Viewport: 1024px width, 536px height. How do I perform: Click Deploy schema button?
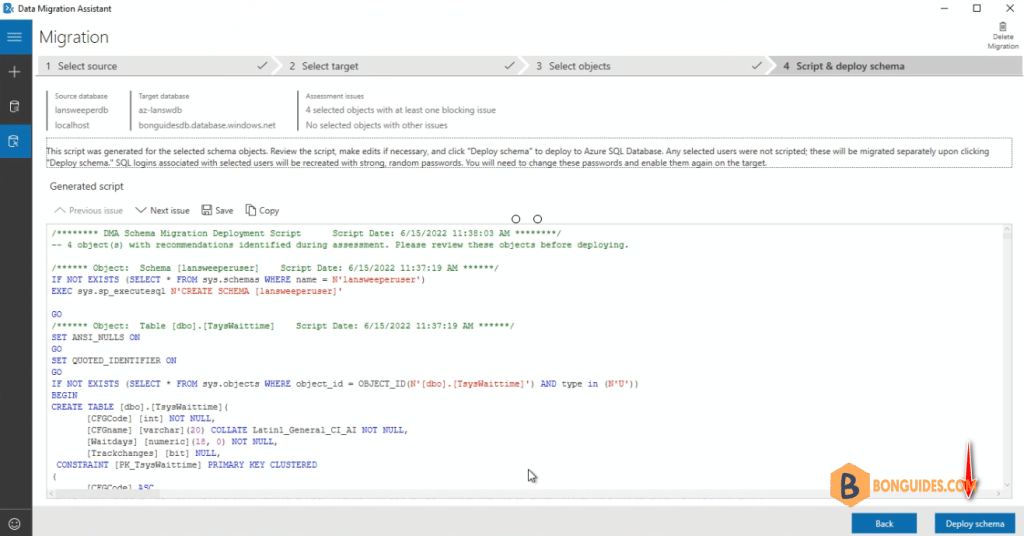[975, 524]
